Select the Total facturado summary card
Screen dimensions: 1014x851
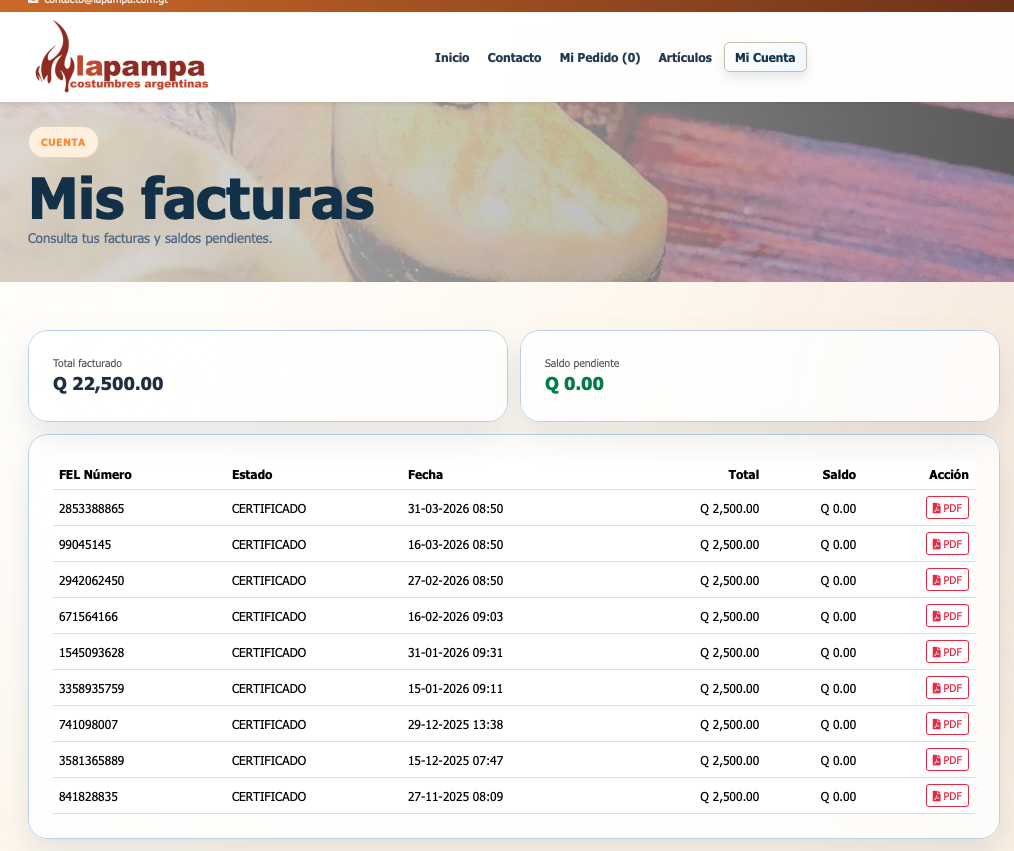tap(268, 375)
